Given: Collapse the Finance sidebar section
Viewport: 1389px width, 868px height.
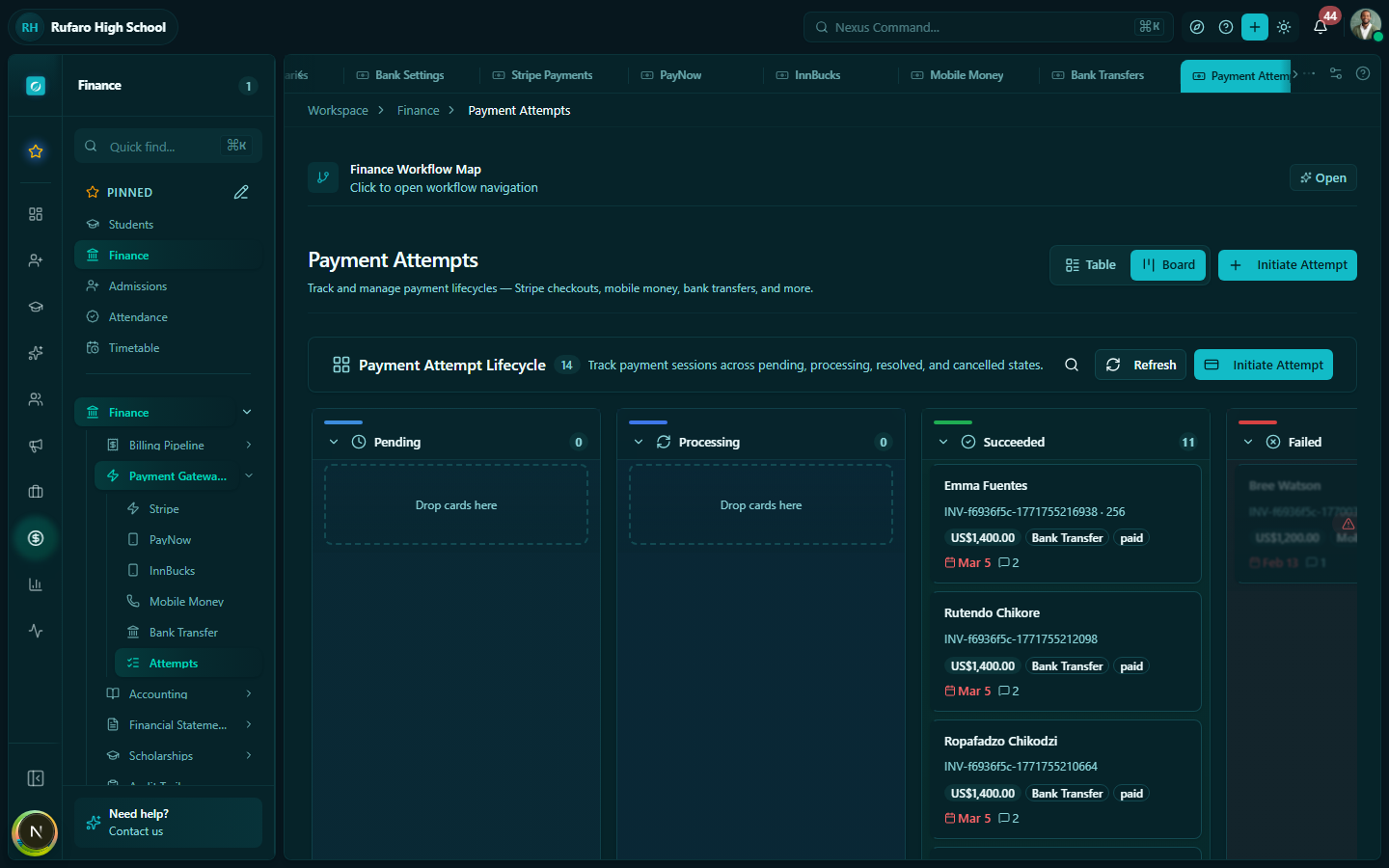Looking at the screenshot, I should pos(247,412).
